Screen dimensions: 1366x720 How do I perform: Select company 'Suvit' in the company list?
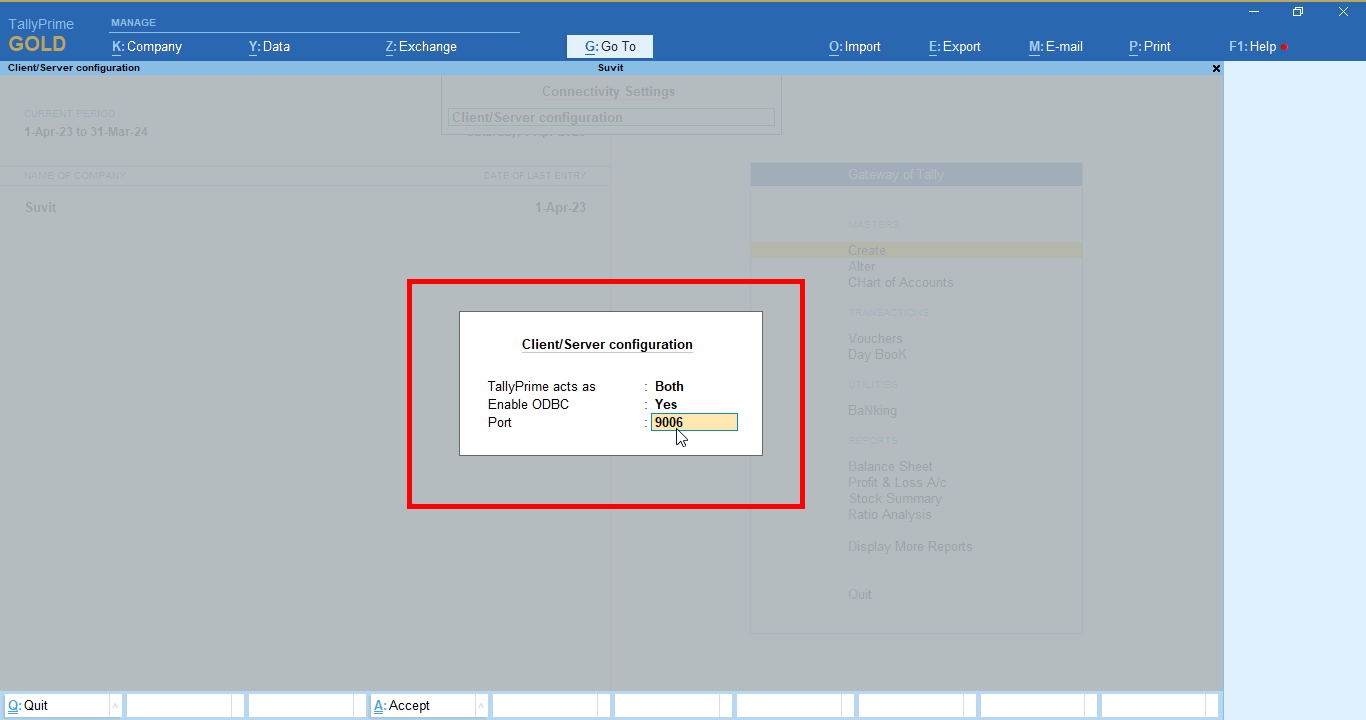[41, 207]
